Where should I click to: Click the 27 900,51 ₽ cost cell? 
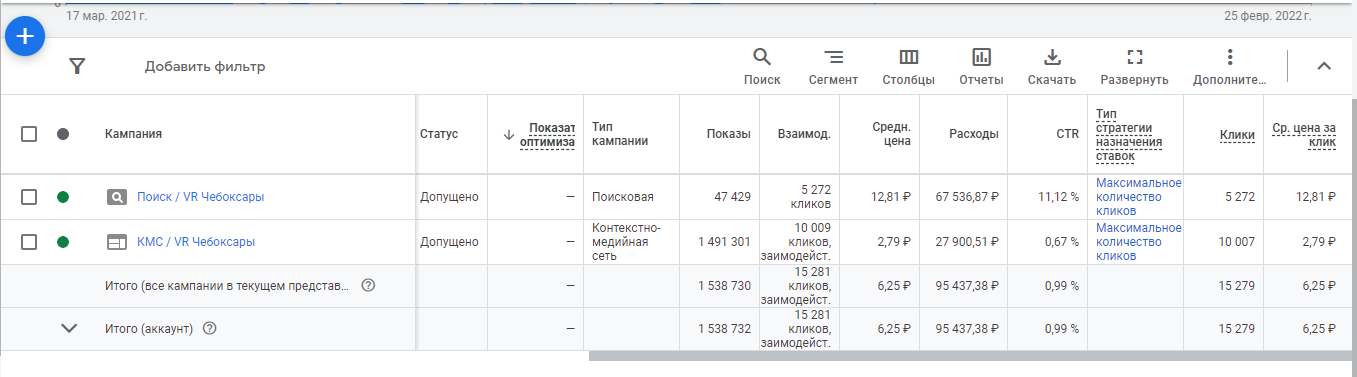[x=967, y=242]
